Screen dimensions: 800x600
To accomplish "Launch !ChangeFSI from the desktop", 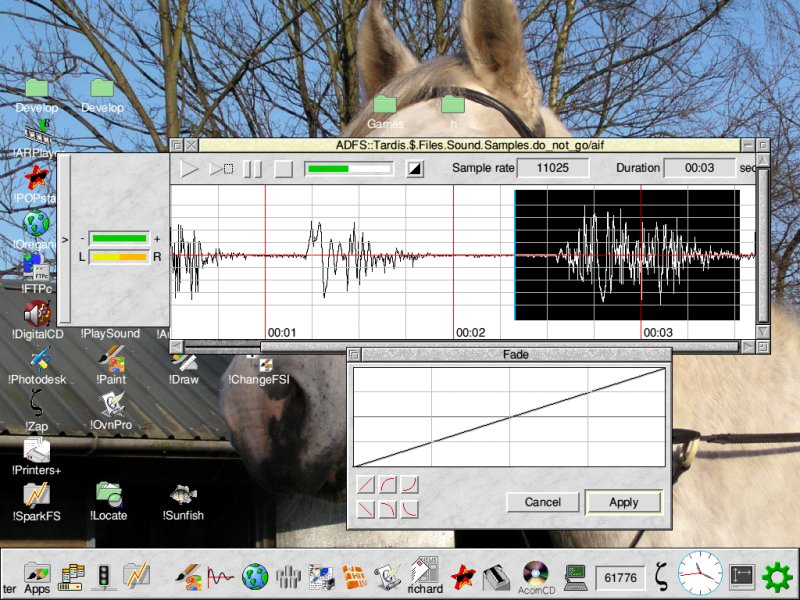I will pyautogui.click(x=259, y=370).
